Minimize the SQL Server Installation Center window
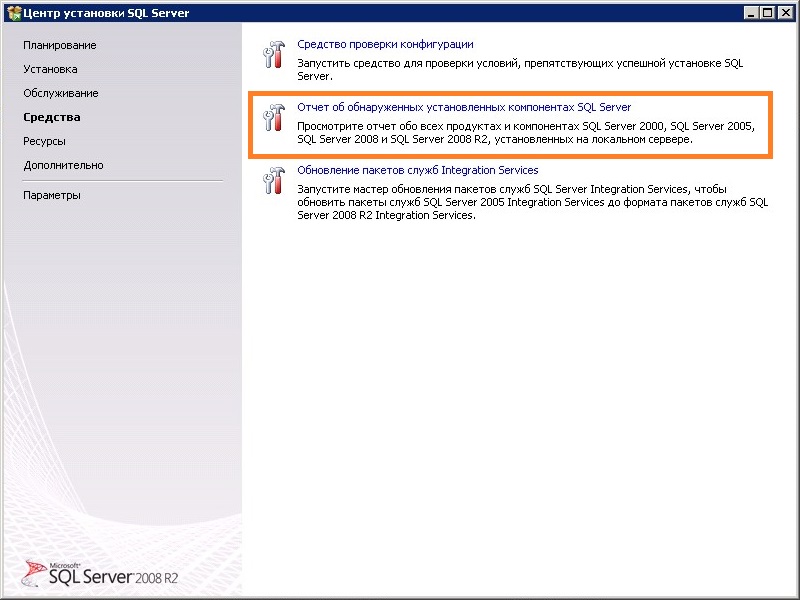800x600 pixels. coord(751,12)
